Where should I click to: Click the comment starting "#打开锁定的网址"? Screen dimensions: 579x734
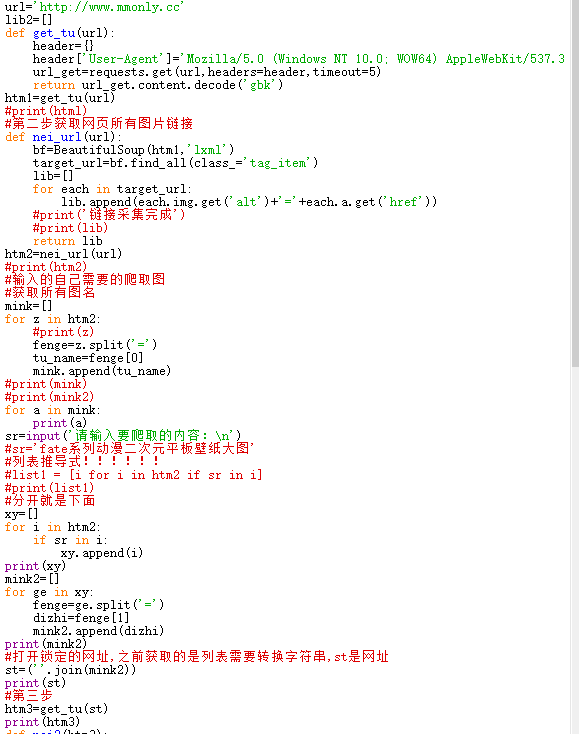tap(197, 657)
